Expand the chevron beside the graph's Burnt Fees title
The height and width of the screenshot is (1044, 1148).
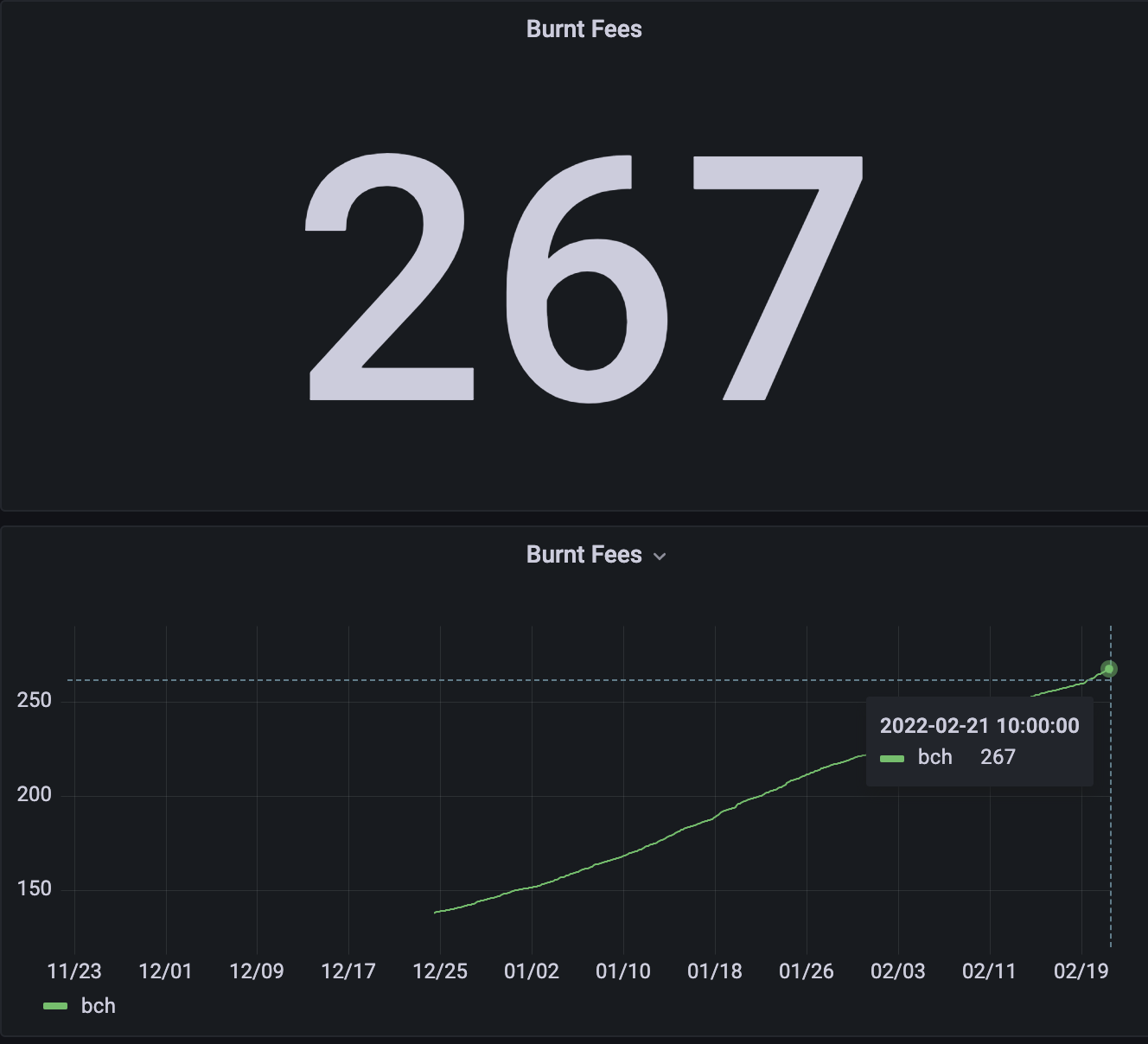point(660,556)
